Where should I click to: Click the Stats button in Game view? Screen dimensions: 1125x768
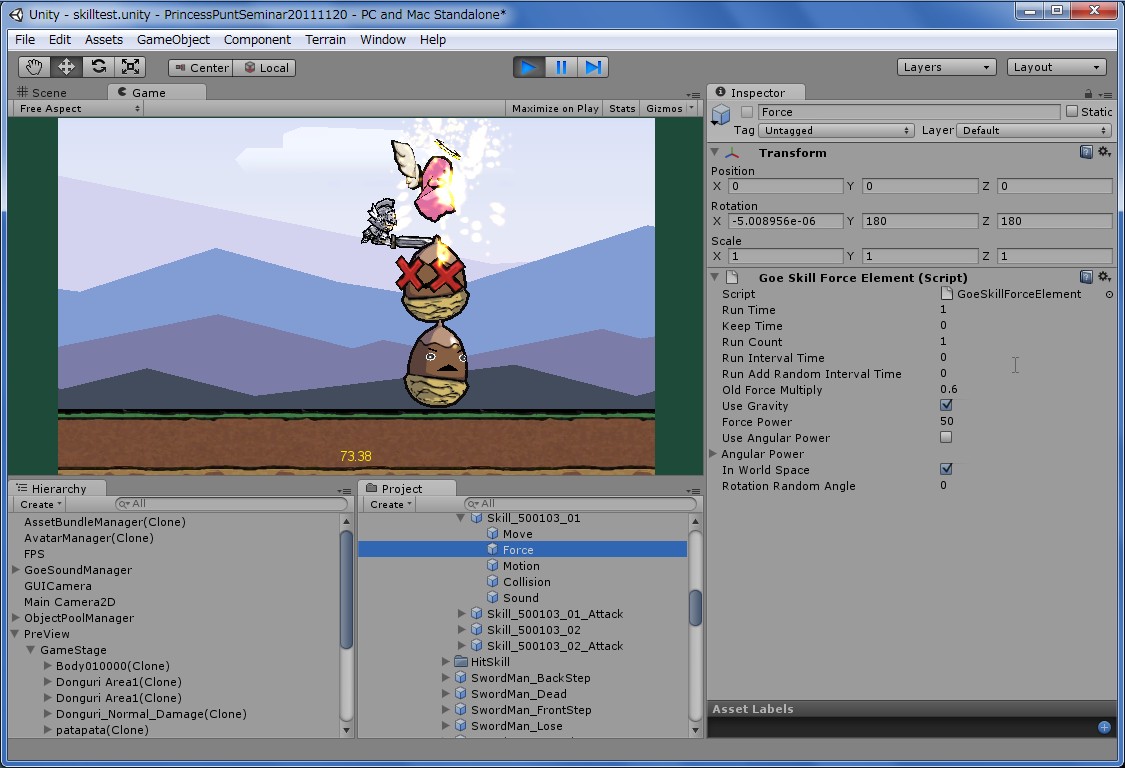[x=622, y=108]
